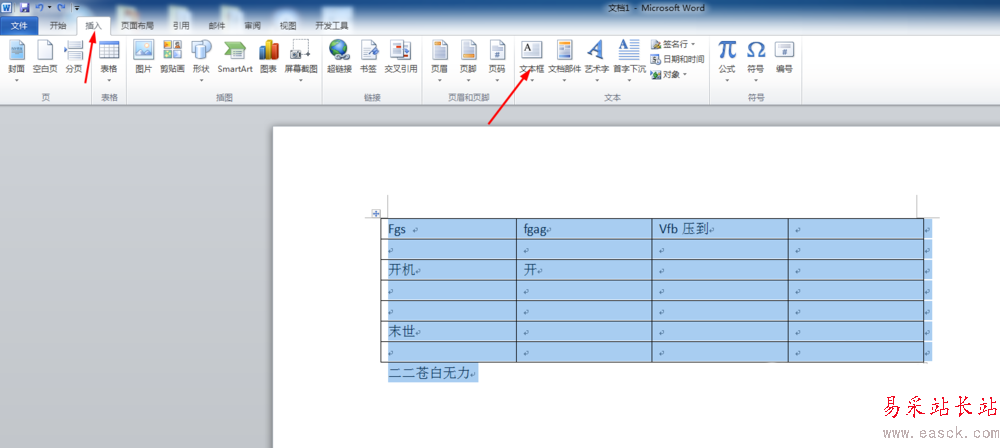This screenshot has width=1000, height=448.
Task: Apply a drop cap (首字下沉)
Action: tap(629, 59)
